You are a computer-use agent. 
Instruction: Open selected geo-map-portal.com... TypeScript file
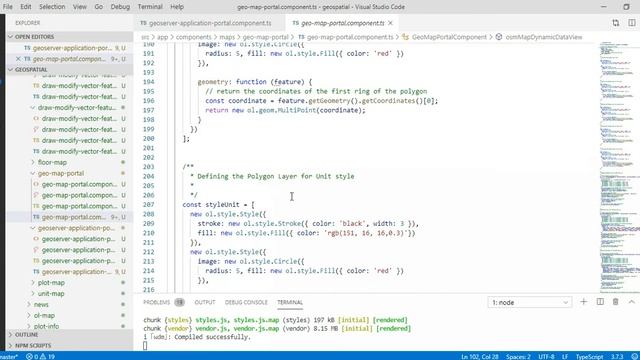pos(73,217)
